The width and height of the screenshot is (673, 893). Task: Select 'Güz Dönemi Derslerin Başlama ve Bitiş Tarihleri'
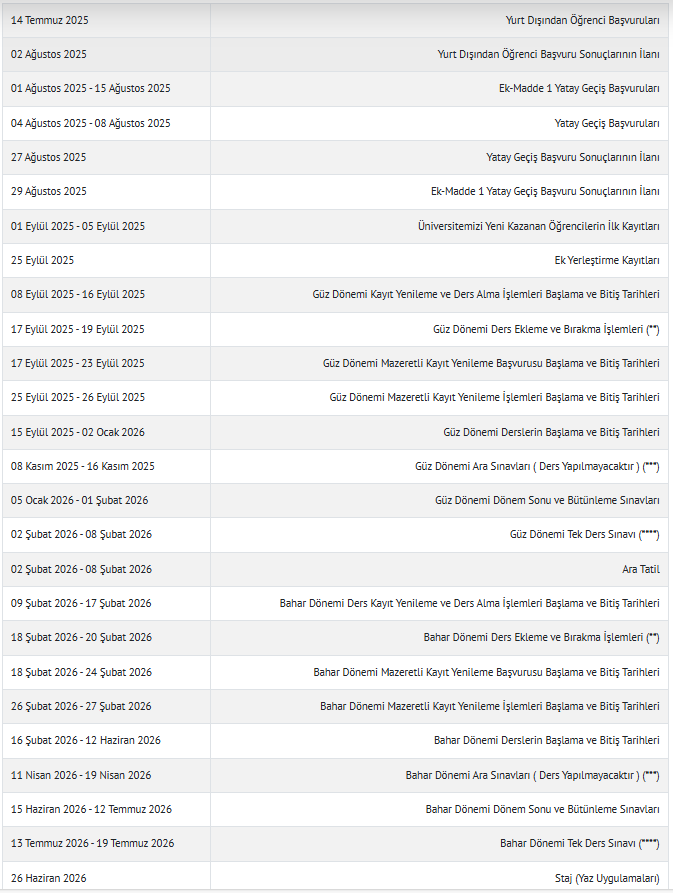point(551,432)
